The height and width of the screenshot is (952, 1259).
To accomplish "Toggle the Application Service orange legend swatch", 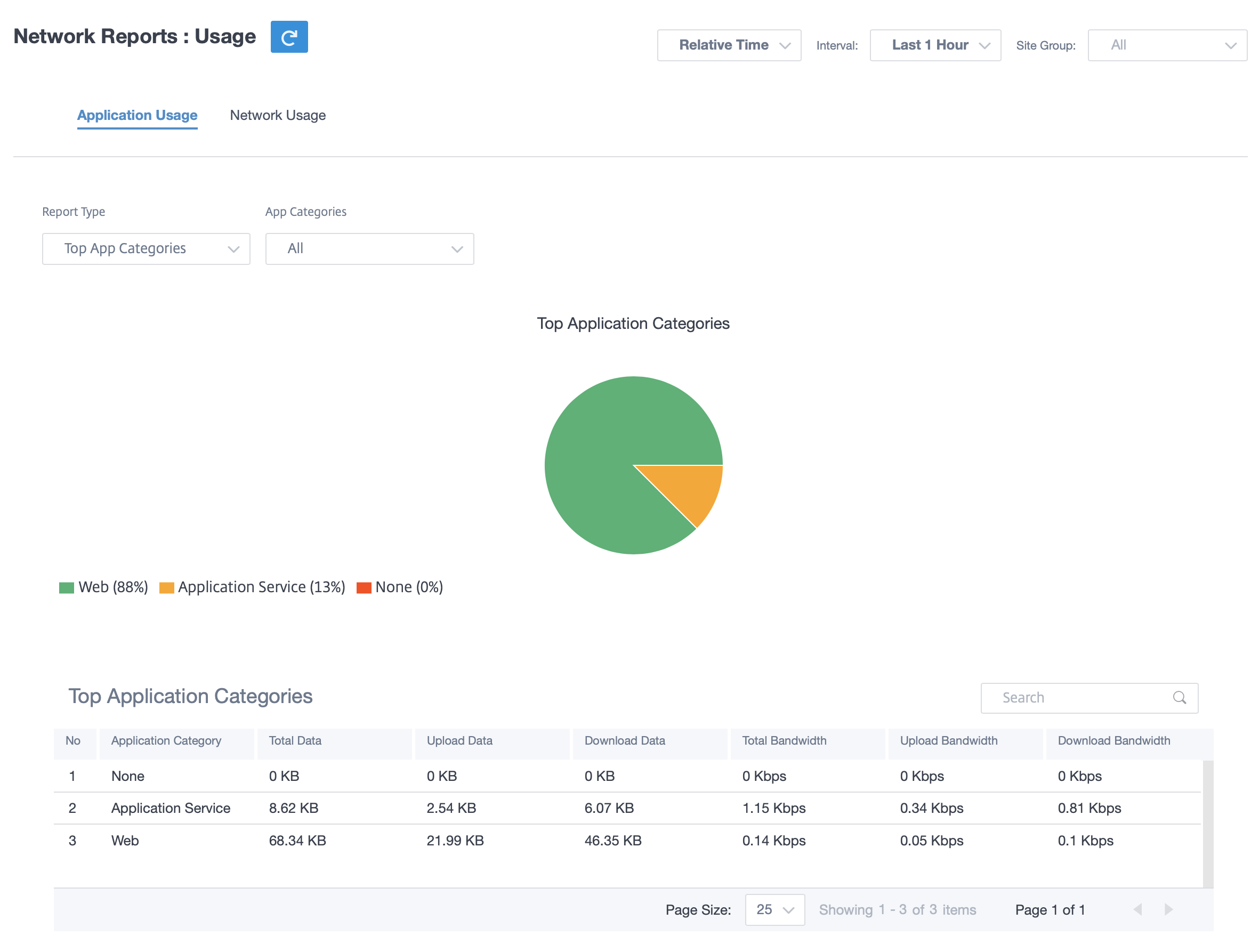I will coord(167,588).
